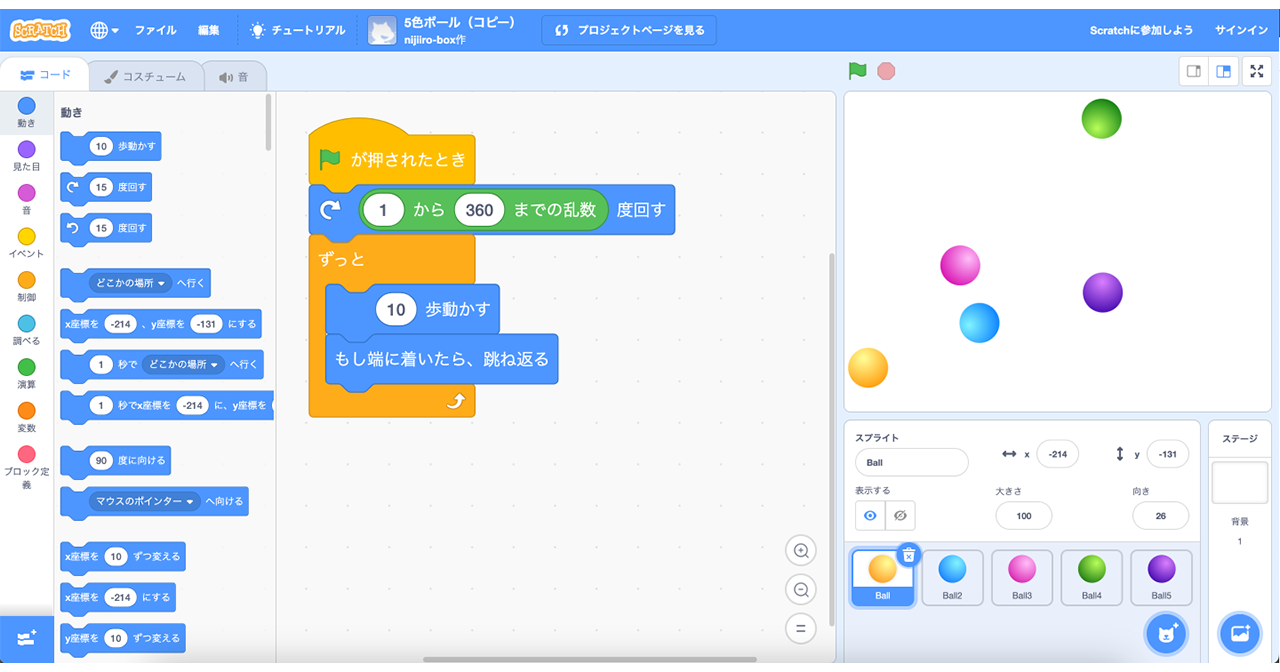Zoom out on the code workspace

[x=800, y=590]
